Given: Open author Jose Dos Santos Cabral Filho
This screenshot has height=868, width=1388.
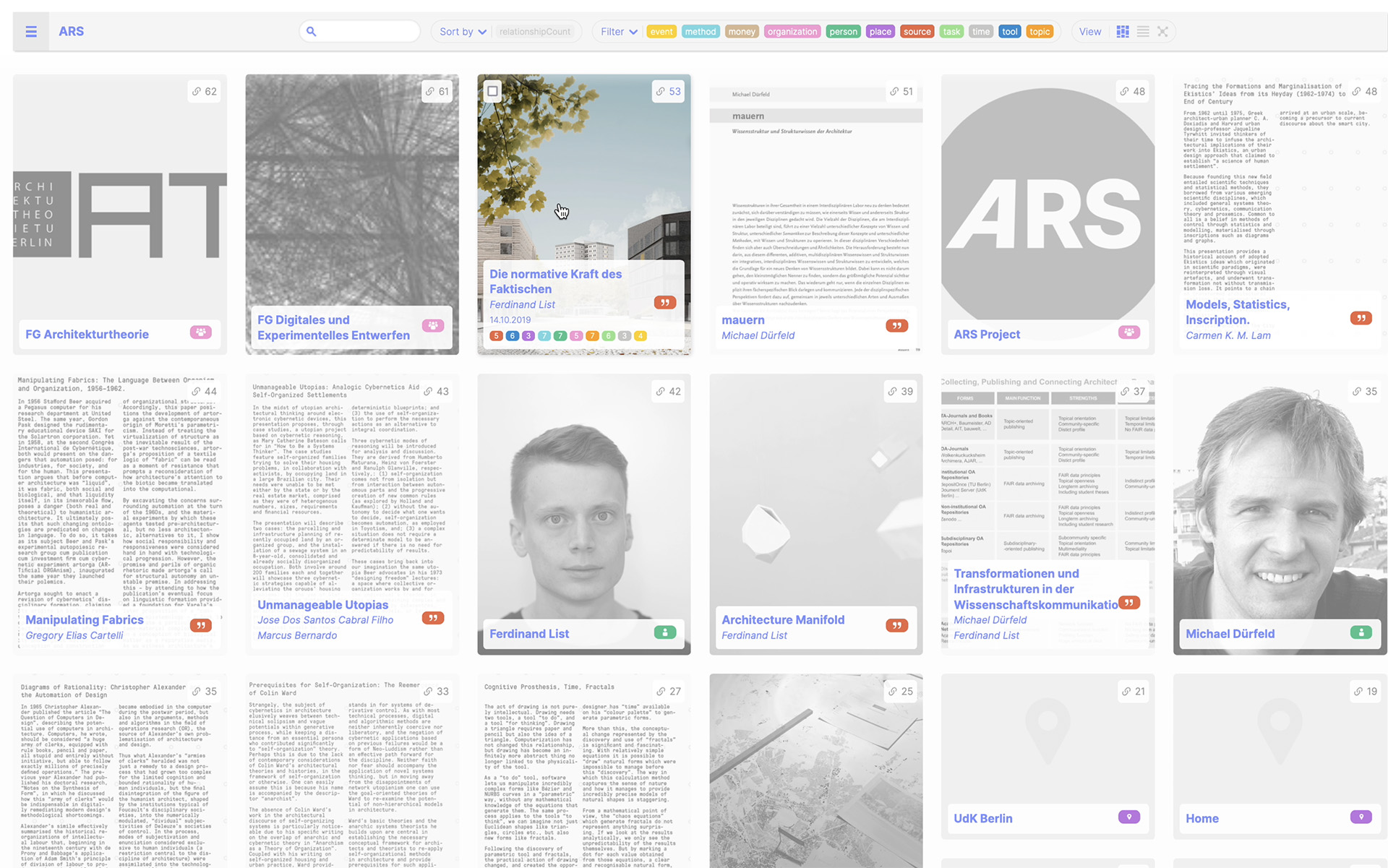Looking at the screenshot, I should click(x=325, y=620).
